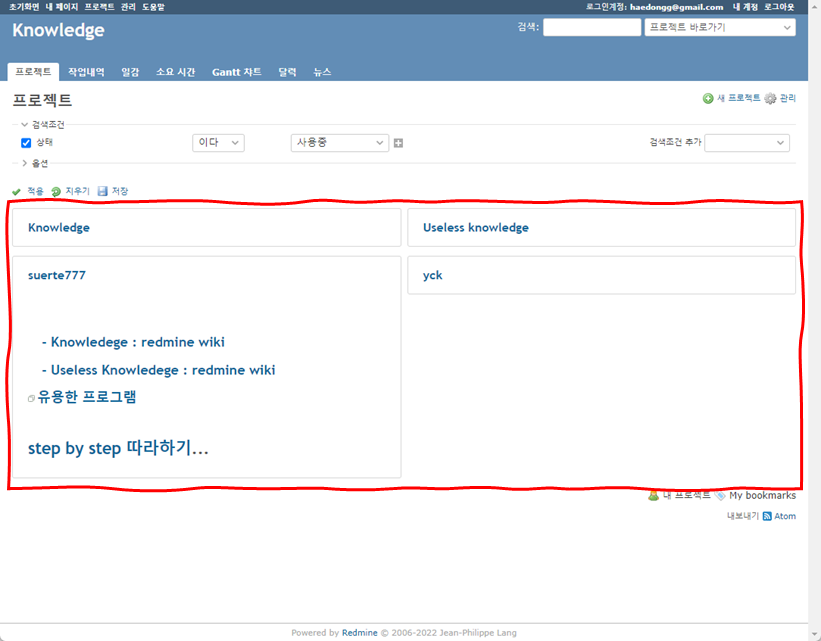Screen dimensions: 821x641
Task: Click the 로그아웃 link
Action: click(779, 7)
